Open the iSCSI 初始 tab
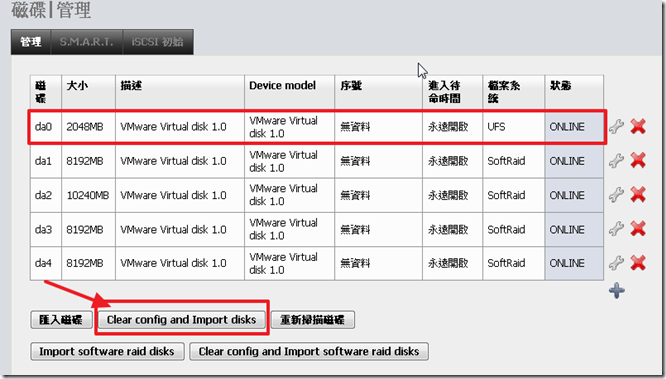Screen dimensions: 666x379 [x=158, y=42]
